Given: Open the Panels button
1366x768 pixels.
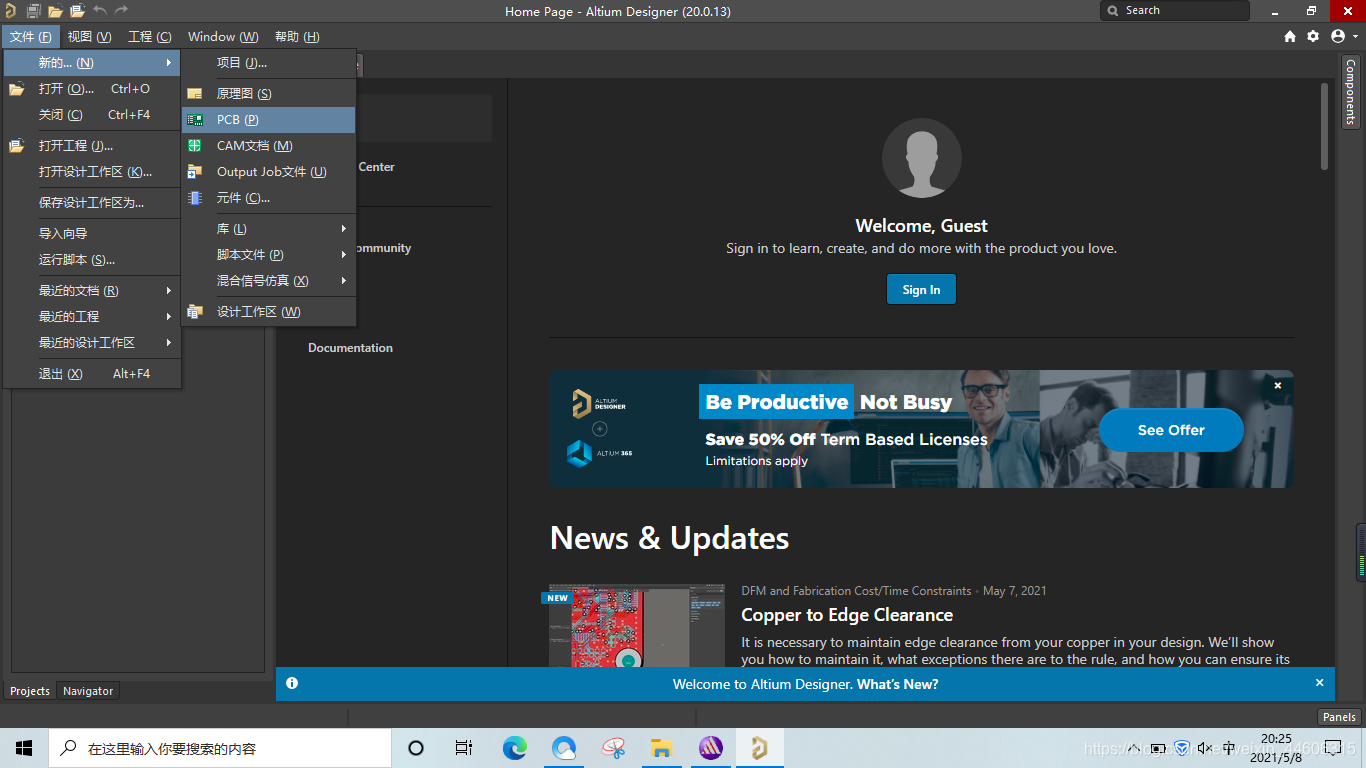Looking at the screenshot, I should click(x=1339, y=717).
